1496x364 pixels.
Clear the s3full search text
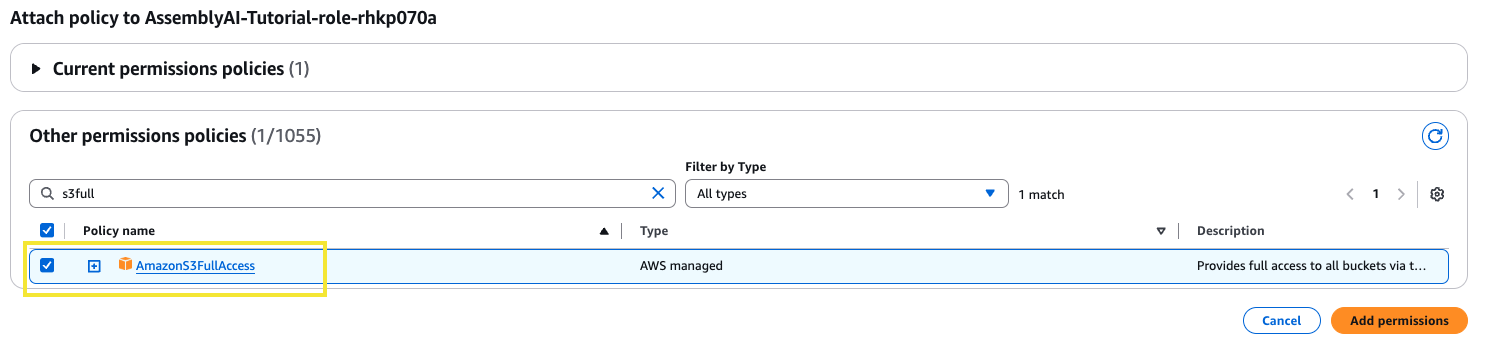pyautogui.click(x=658, y=194)
